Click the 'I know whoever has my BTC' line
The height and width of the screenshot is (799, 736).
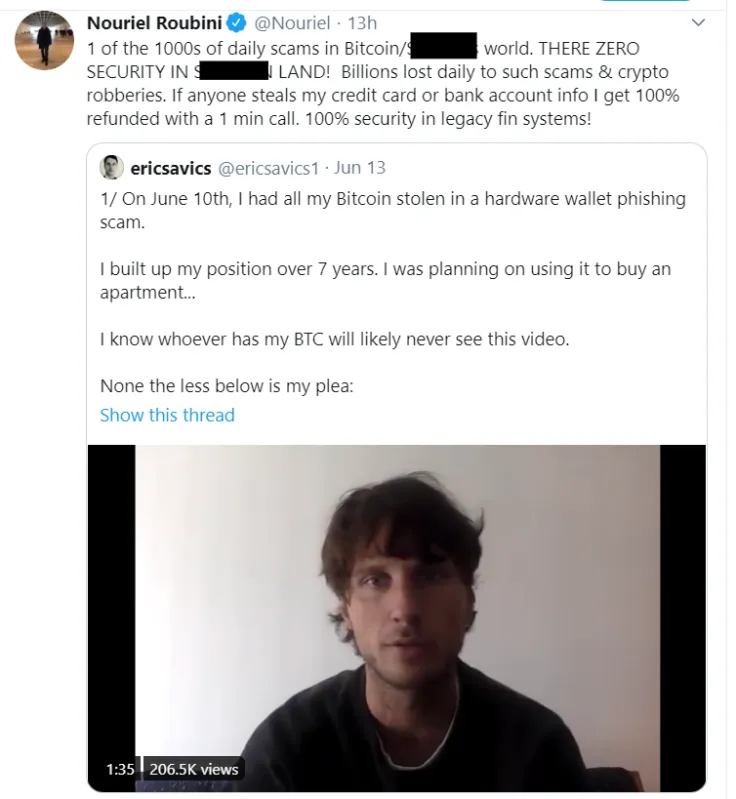334,339
